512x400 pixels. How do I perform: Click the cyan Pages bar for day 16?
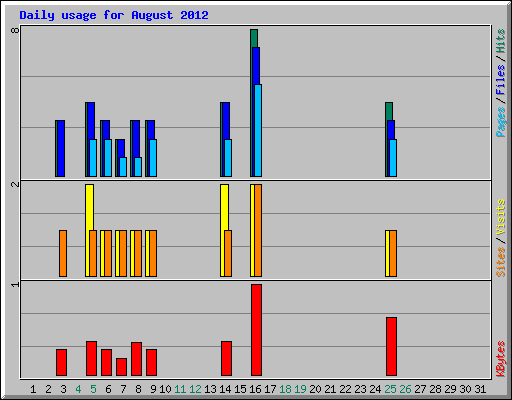pyautogui.click(x=258, y=130)
